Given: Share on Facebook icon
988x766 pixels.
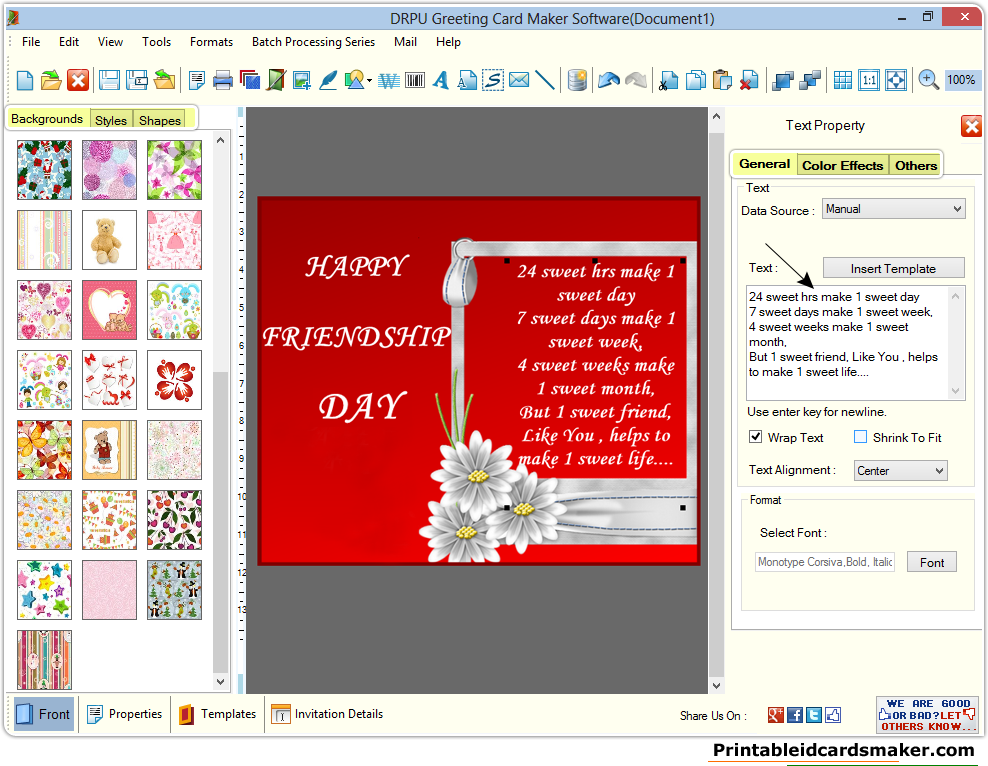Looking at the screenshot, I should (x=795, y=715).
